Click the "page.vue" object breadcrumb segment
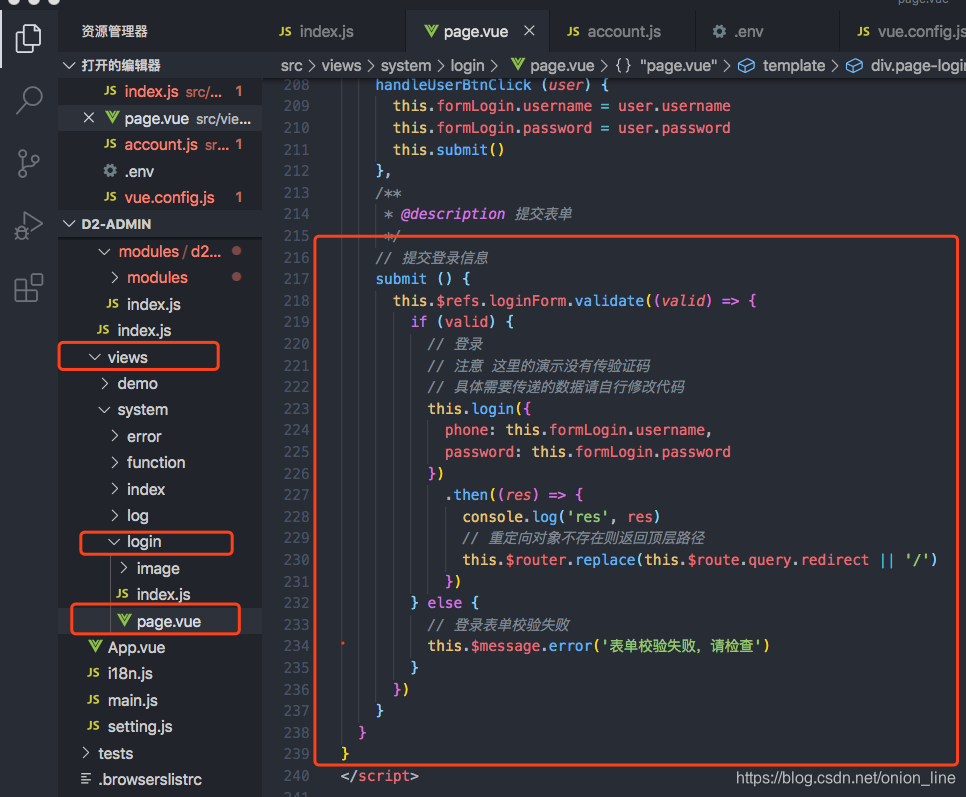This screenshot has height=797, width=966. click(x=667, y=65)
